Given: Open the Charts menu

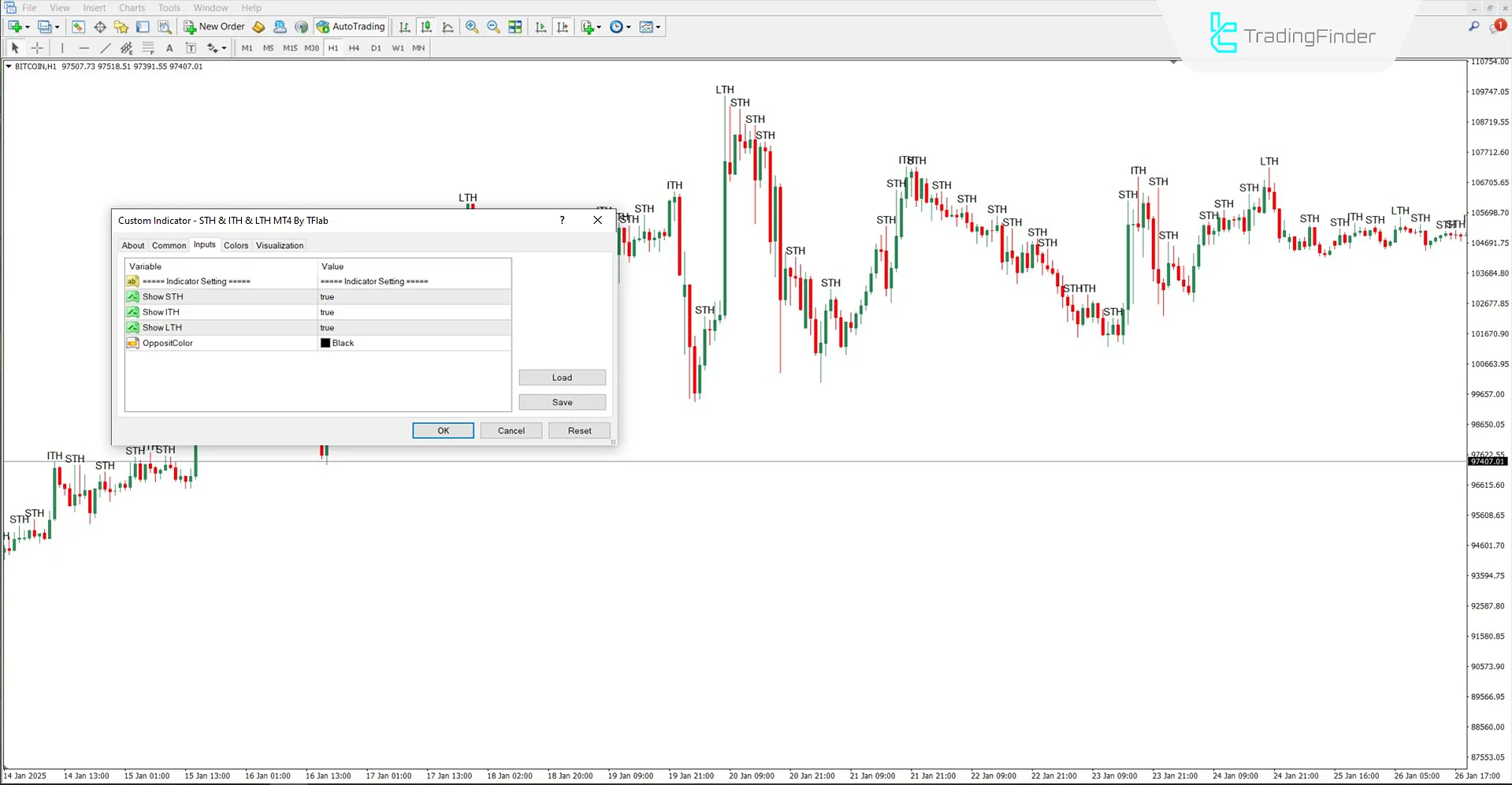Looking at the screenshot, I should [131, 8].
